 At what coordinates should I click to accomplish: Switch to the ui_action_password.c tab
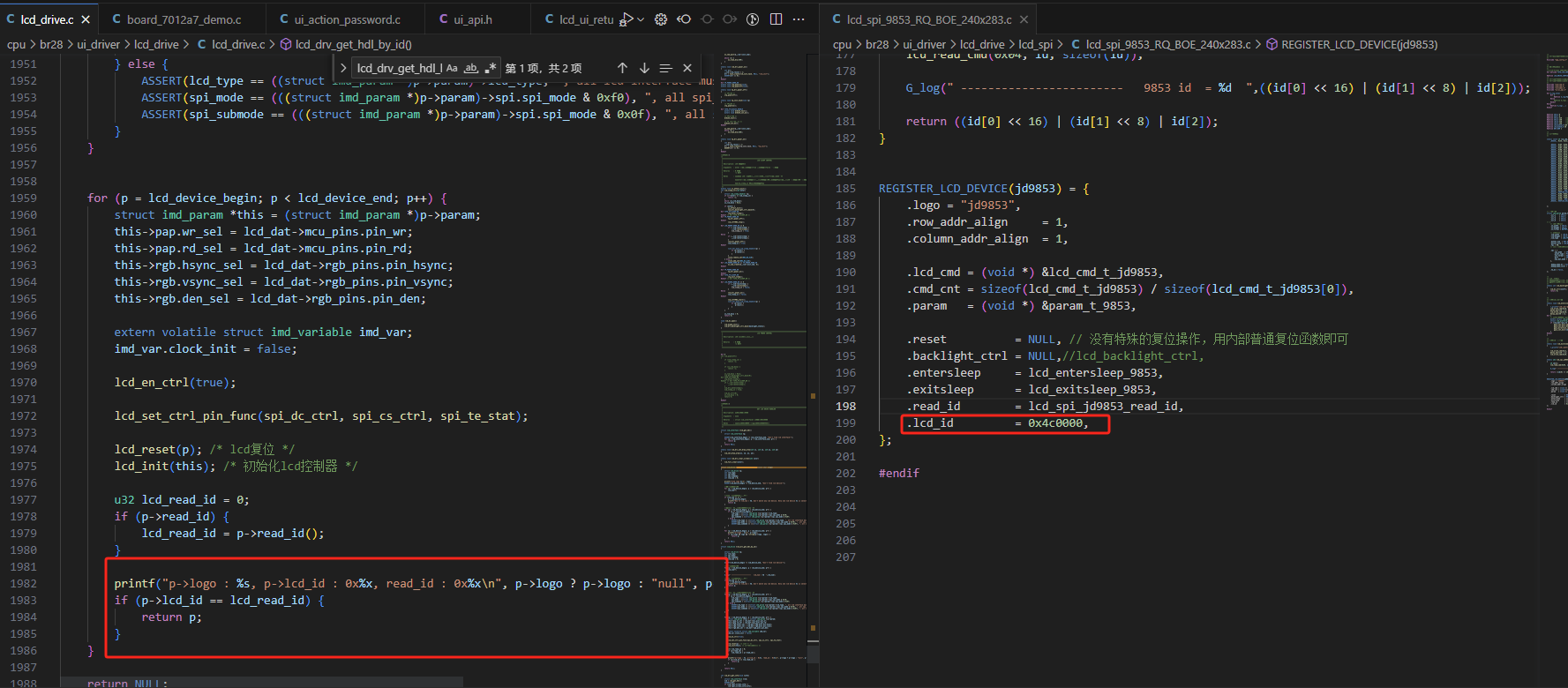tap(347, 19)
